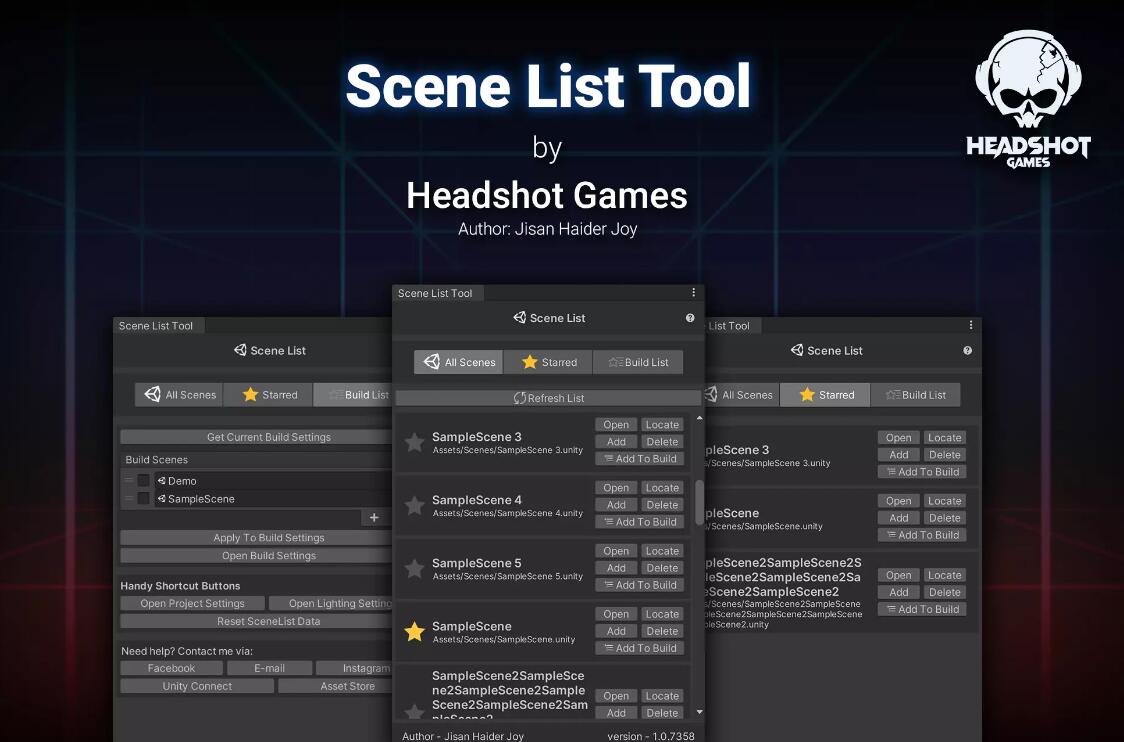Click the plus button under Build Scenes
Screen dimensions: 1124x742
click(374, 518)
